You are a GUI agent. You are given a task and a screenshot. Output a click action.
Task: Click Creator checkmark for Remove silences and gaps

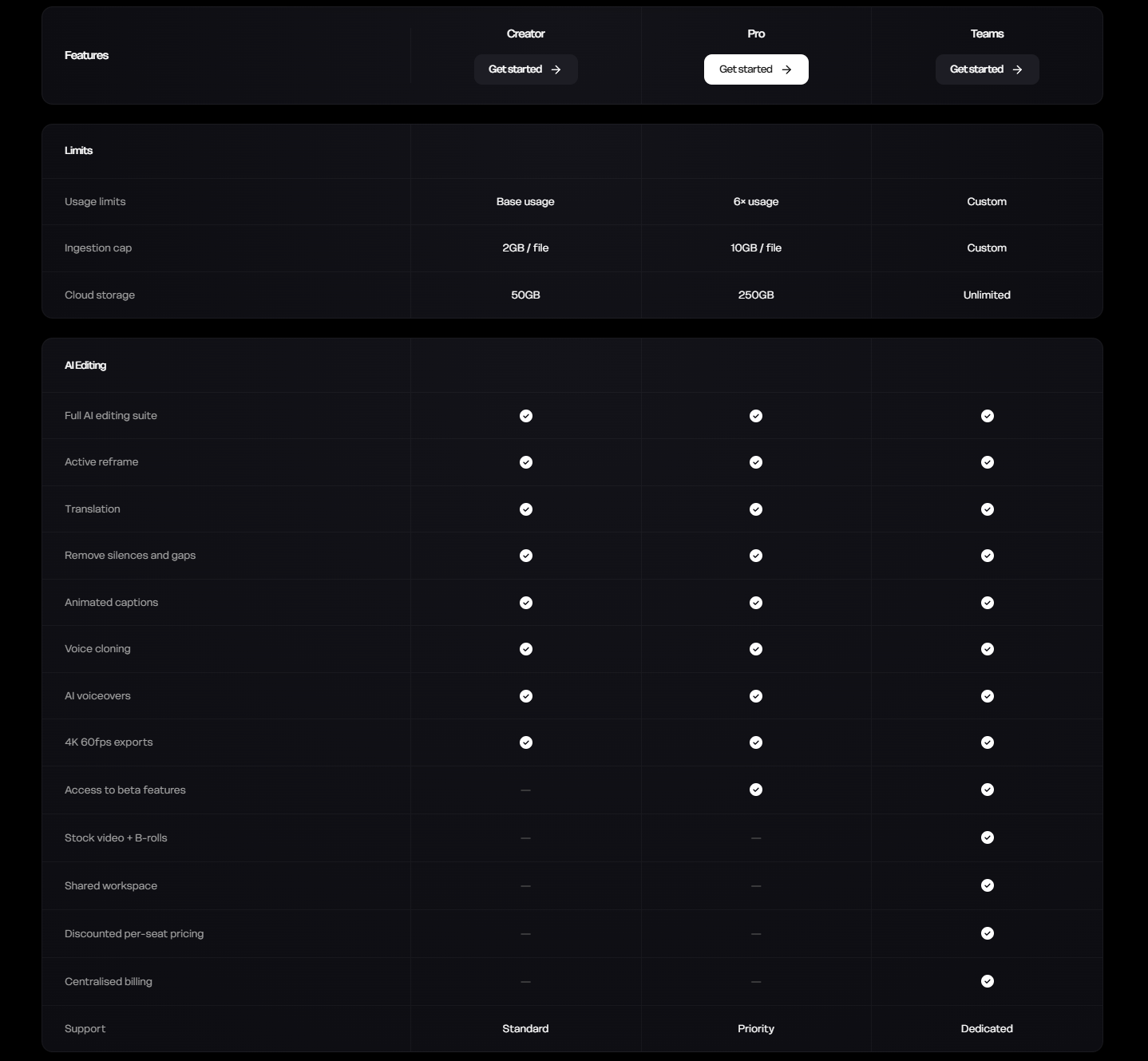[526, 556]
